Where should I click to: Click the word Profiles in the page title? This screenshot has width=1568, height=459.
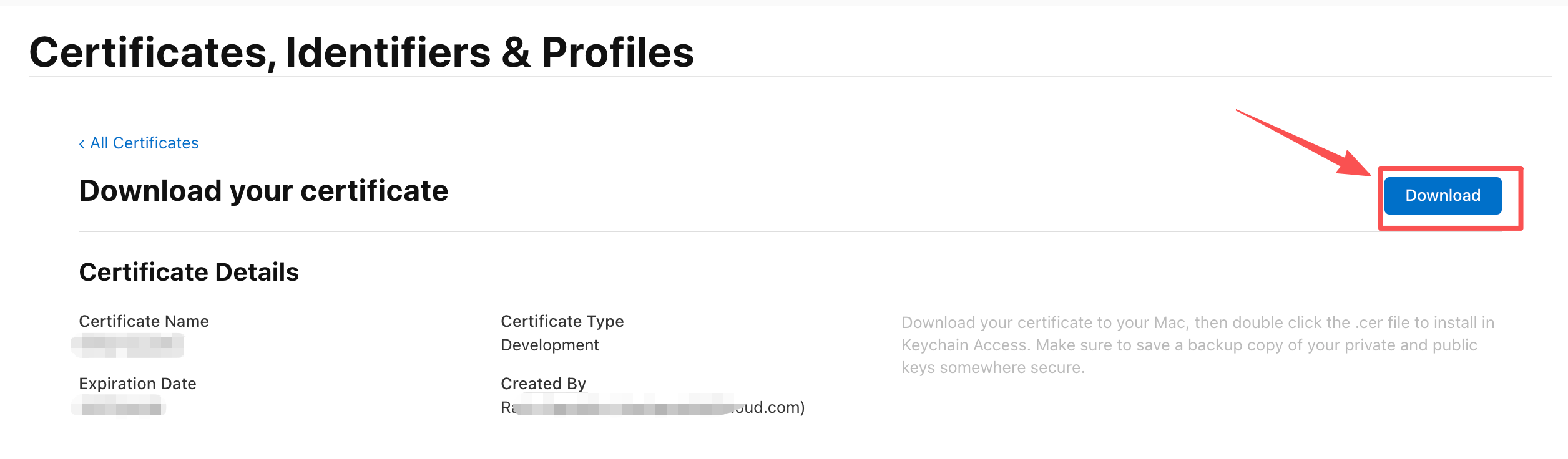pos(617,52)
